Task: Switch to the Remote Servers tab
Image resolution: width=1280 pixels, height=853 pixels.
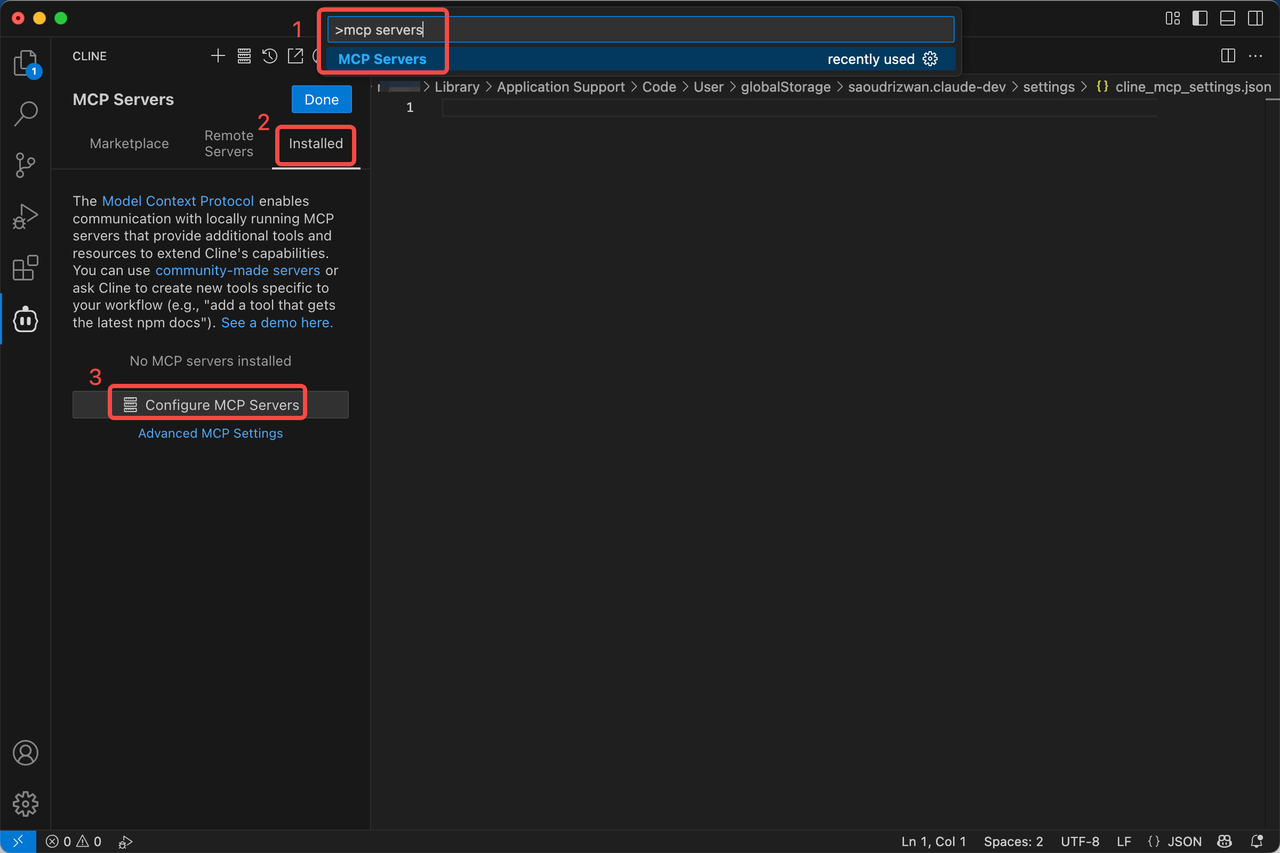Action: click(229, 143)
